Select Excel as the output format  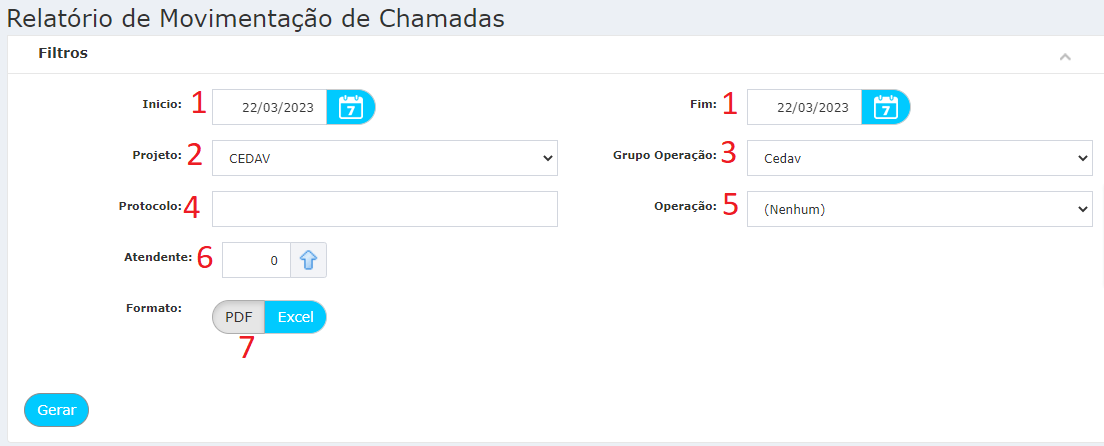[x=296, y=317]
